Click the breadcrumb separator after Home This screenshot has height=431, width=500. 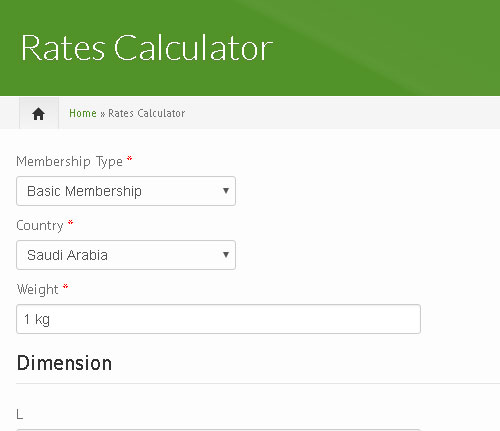(x=102, y=114)
